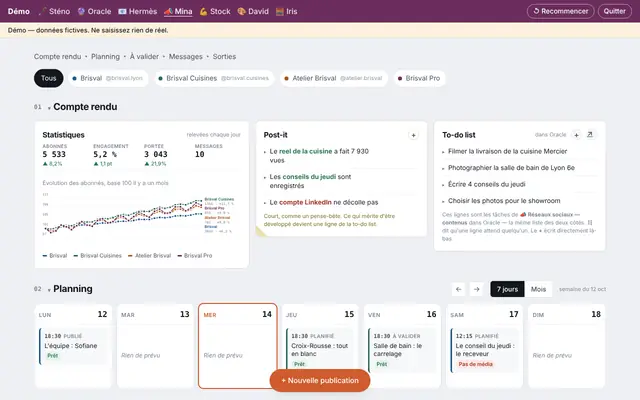
Task: Go to next week arrow
Action: pos(476,289)
